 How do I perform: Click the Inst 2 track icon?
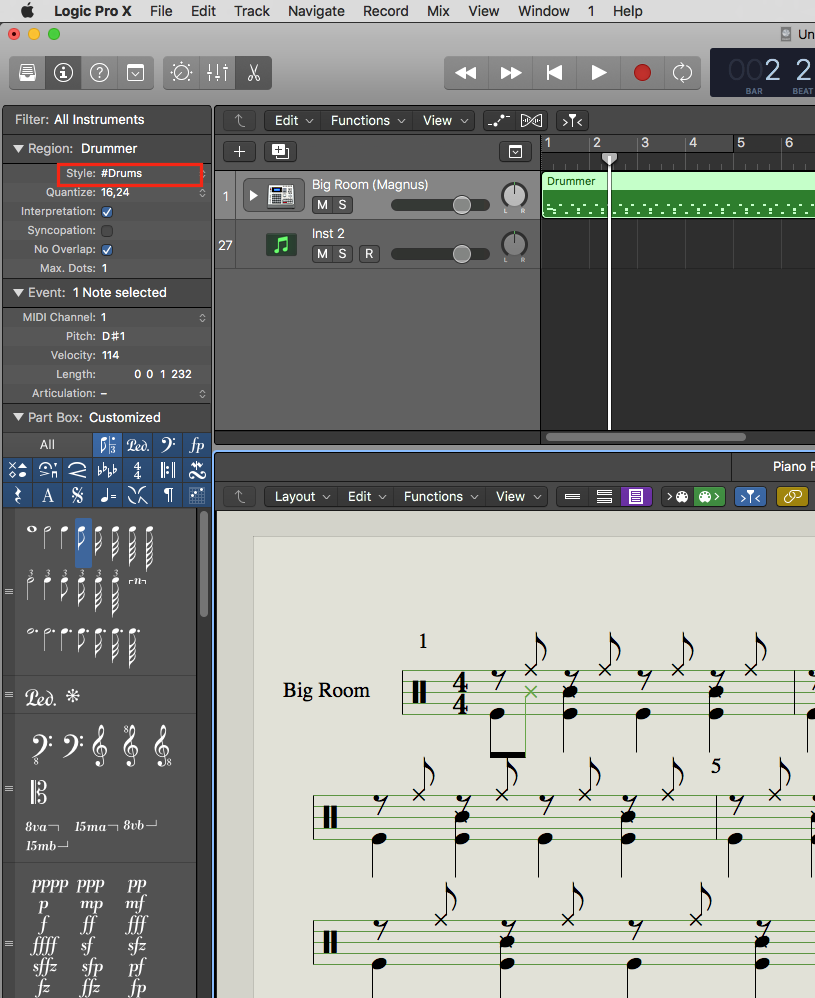pos(281,244)
